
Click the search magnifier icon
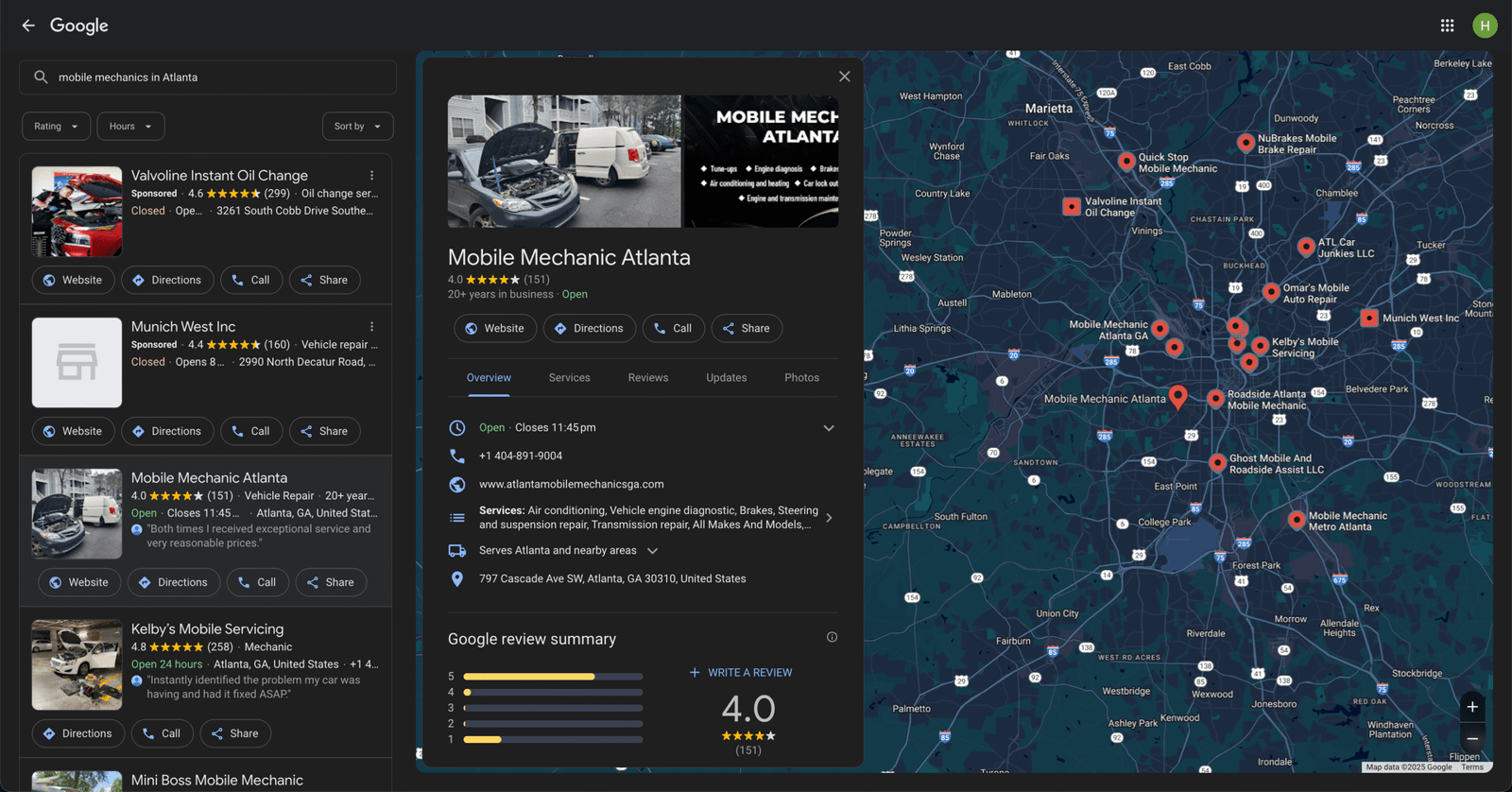[41, 77]
